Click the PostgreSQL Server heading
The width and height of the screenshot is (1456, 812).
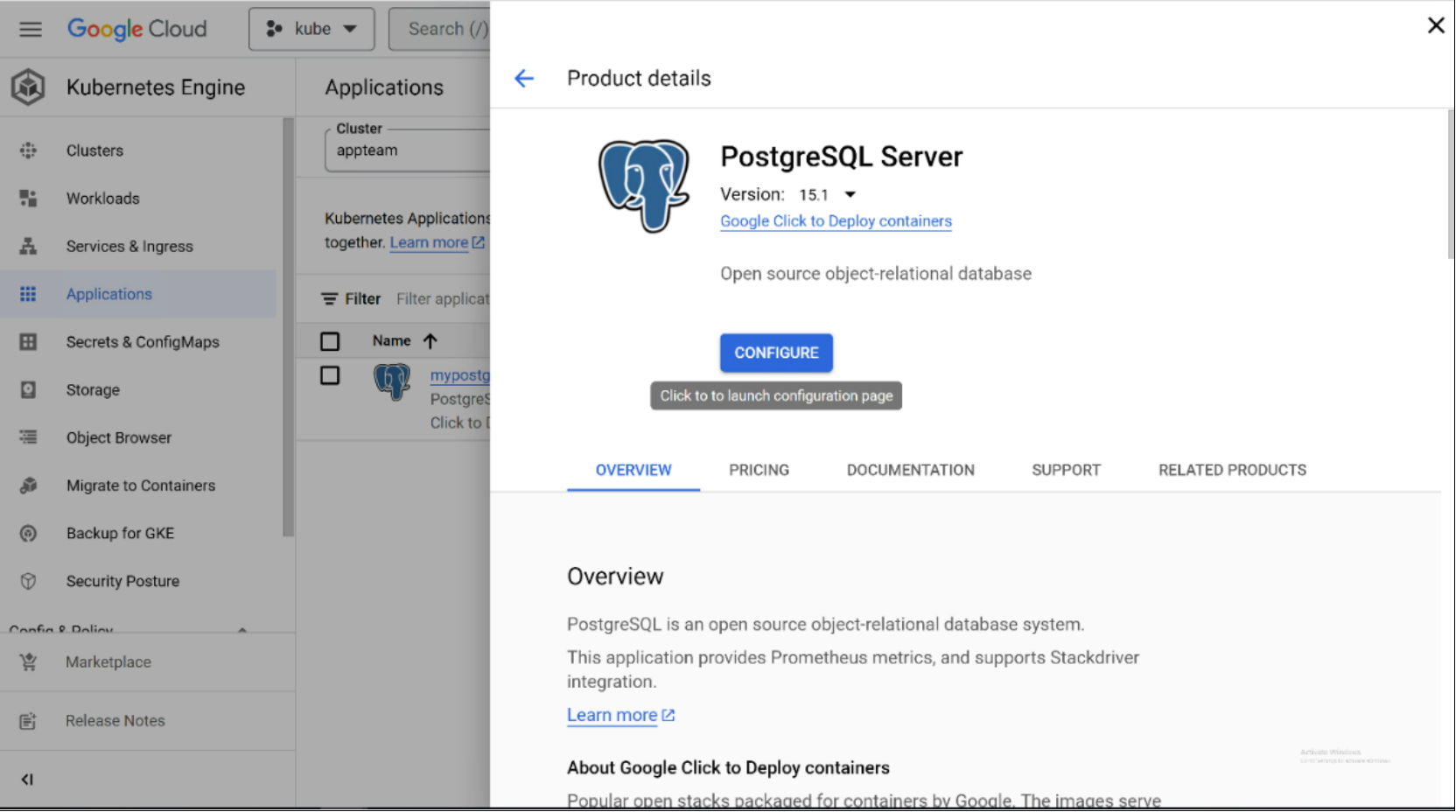pos(841,157)
